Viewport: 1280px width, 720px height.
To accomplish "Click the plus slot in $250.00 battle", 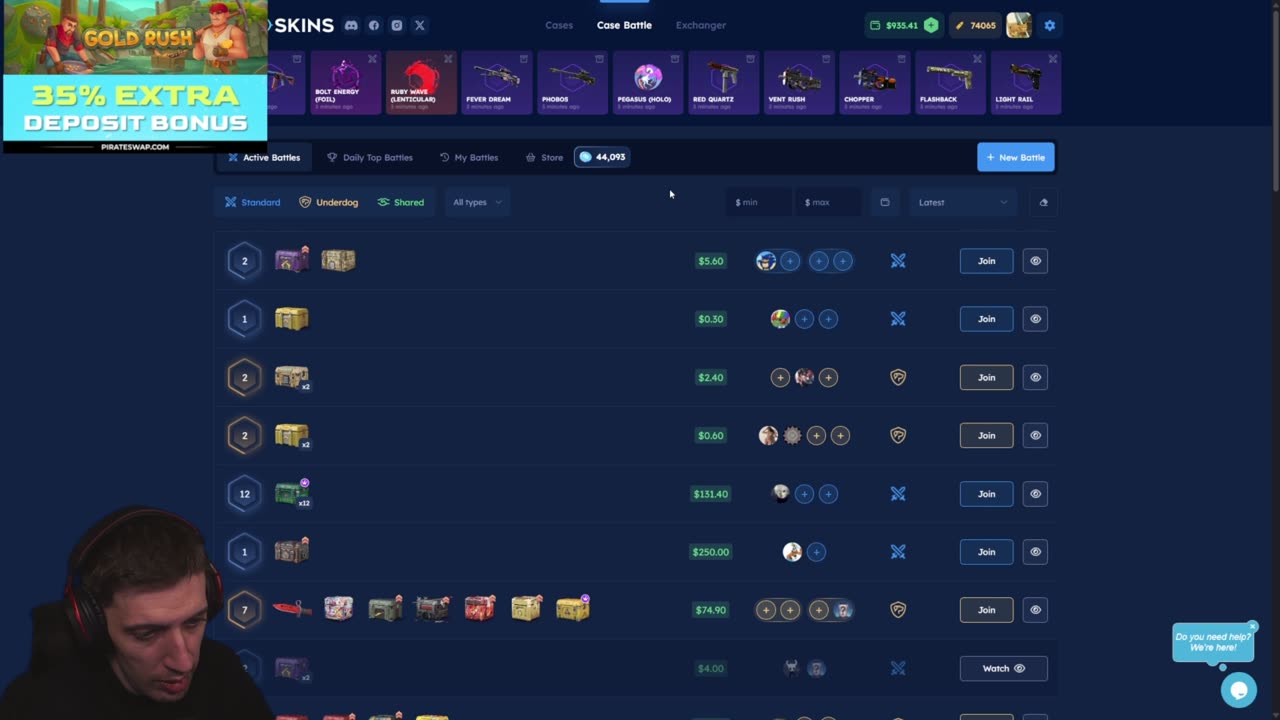I will click(x=816, y=552).
